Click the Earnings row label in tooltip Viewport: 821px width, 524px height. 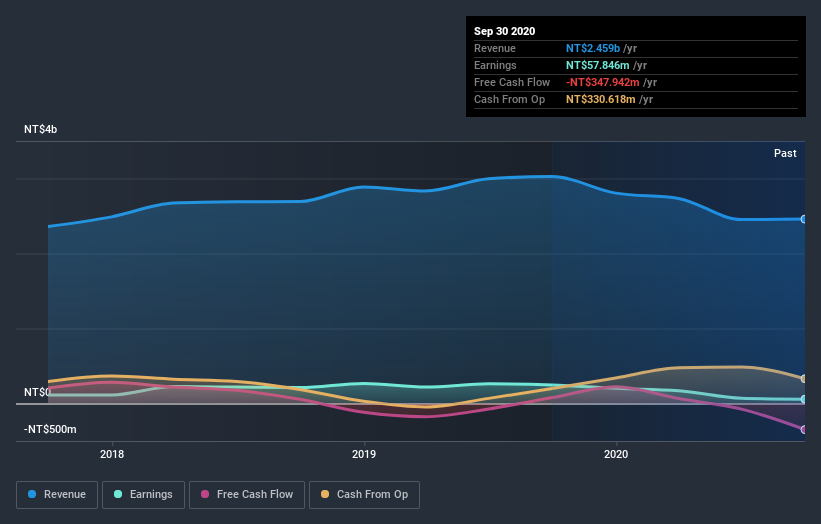(495, 65)
